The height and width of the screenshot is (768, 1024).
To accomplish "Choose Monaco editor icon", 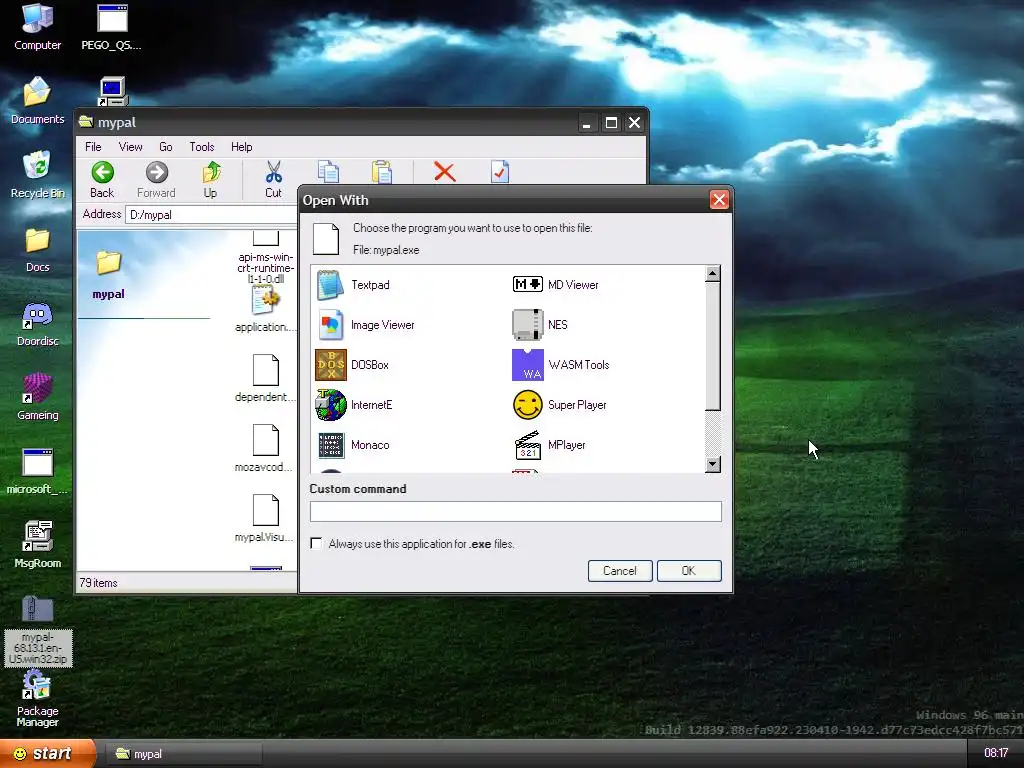I will point(330,445).
